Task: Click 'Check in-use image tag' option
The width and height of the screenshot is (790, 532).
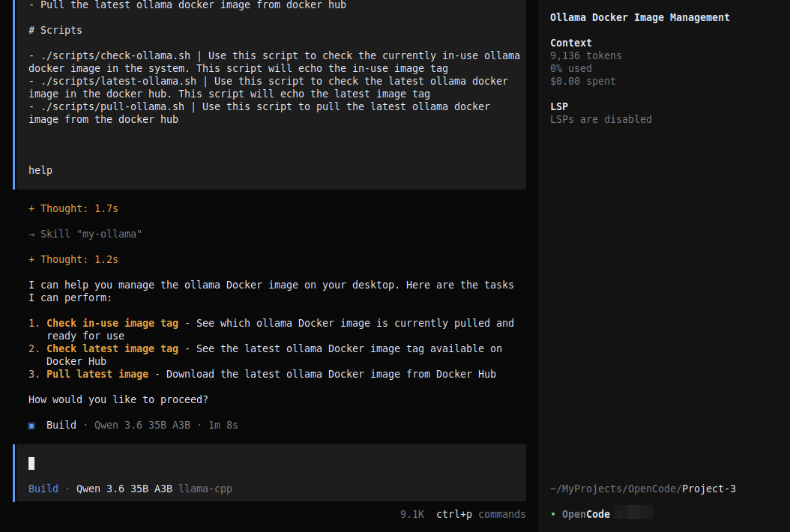Action: coord(112,323)
